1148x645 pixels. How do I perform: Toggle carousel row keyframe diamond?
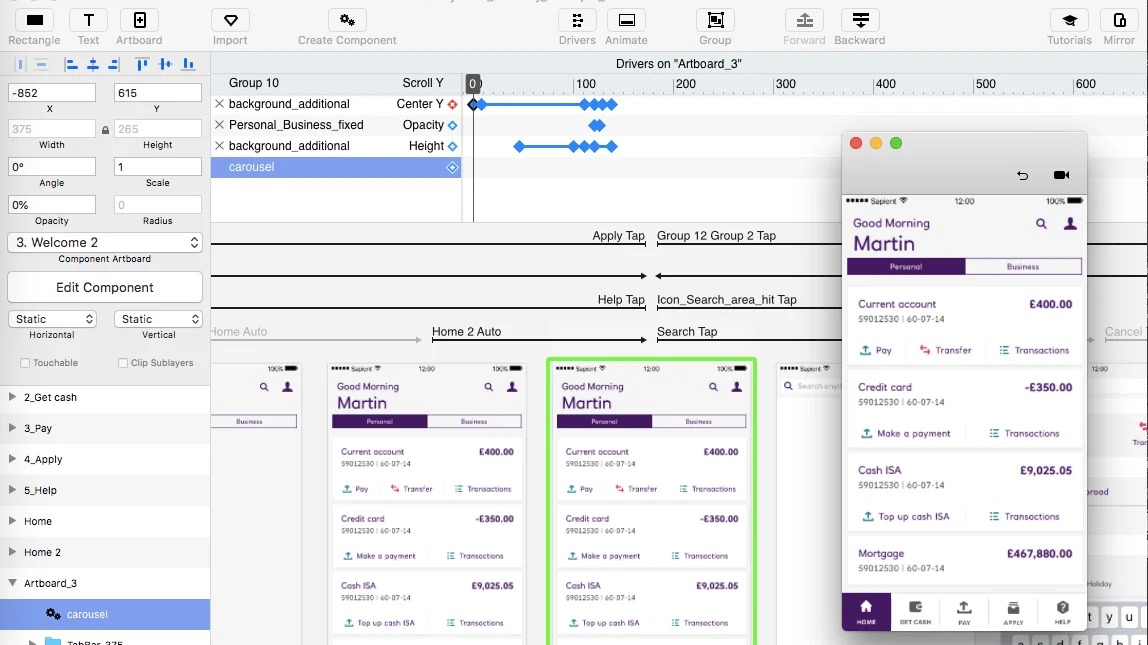coord(452,168)
